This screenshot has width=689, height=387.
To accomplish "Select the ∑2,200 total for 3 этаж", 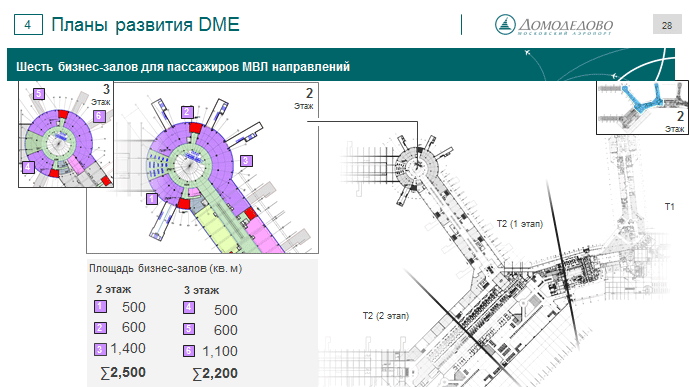I will coord(215,373).
